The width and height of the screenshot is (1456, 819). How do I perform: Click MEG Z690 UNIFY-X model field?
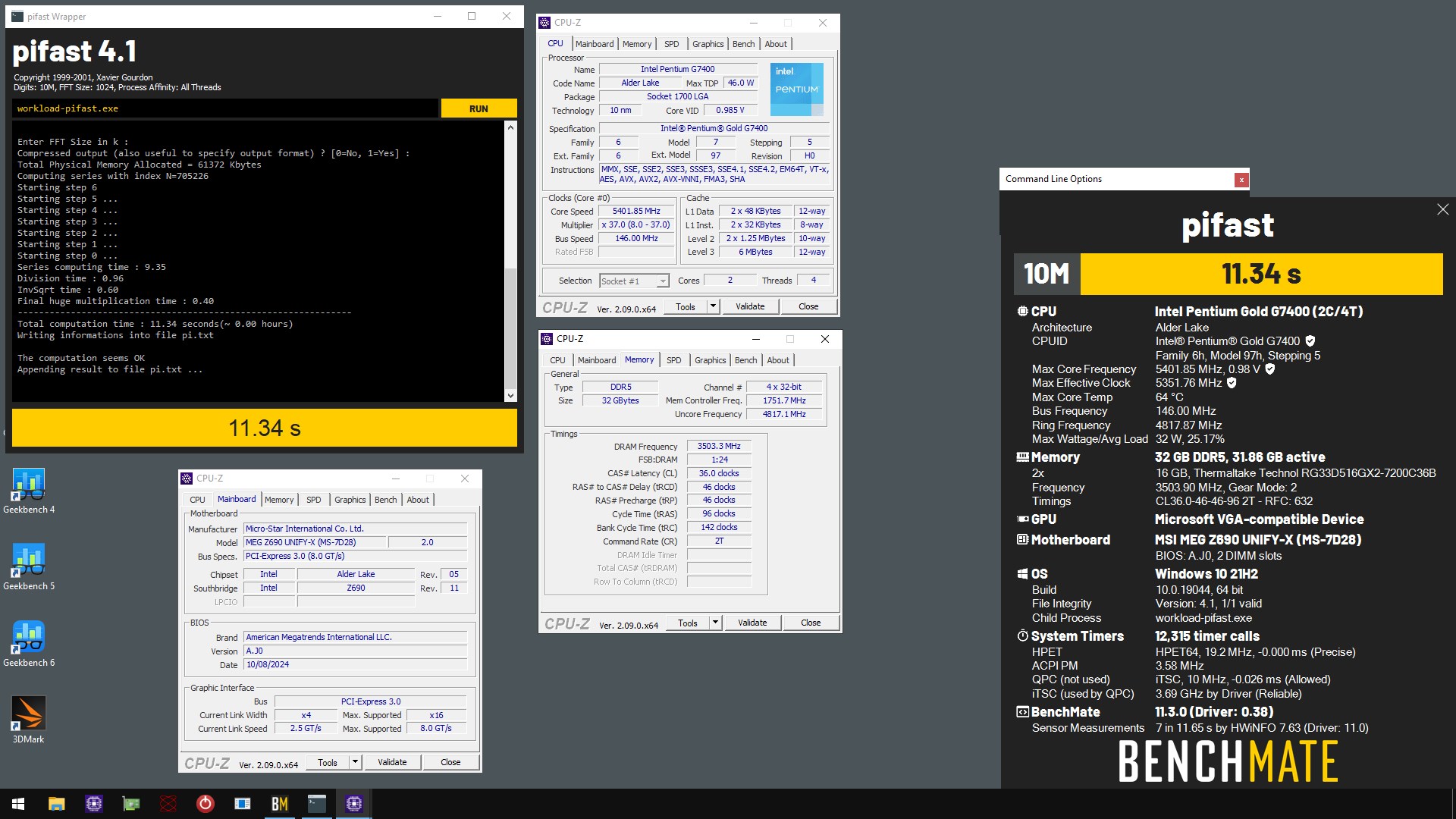pyautogui.click(x=315, y=543)
